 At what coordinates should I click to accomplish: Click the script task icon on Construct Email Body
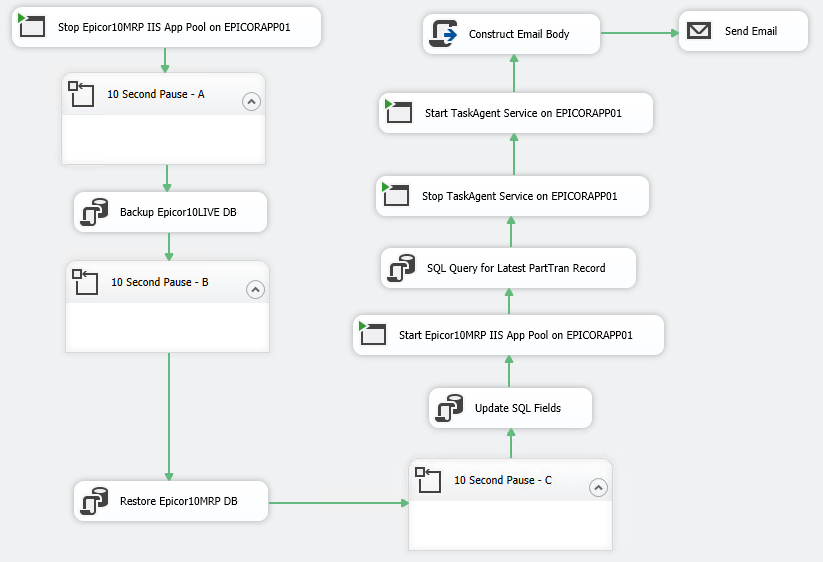click(444, 34)
